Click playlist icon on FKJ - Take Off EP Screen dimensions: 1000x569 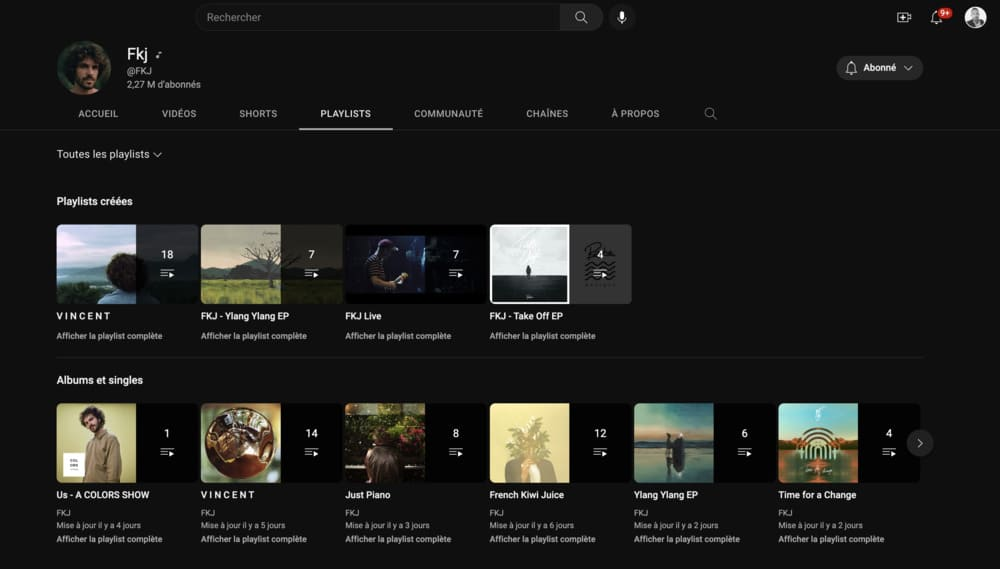coord(600,274)
